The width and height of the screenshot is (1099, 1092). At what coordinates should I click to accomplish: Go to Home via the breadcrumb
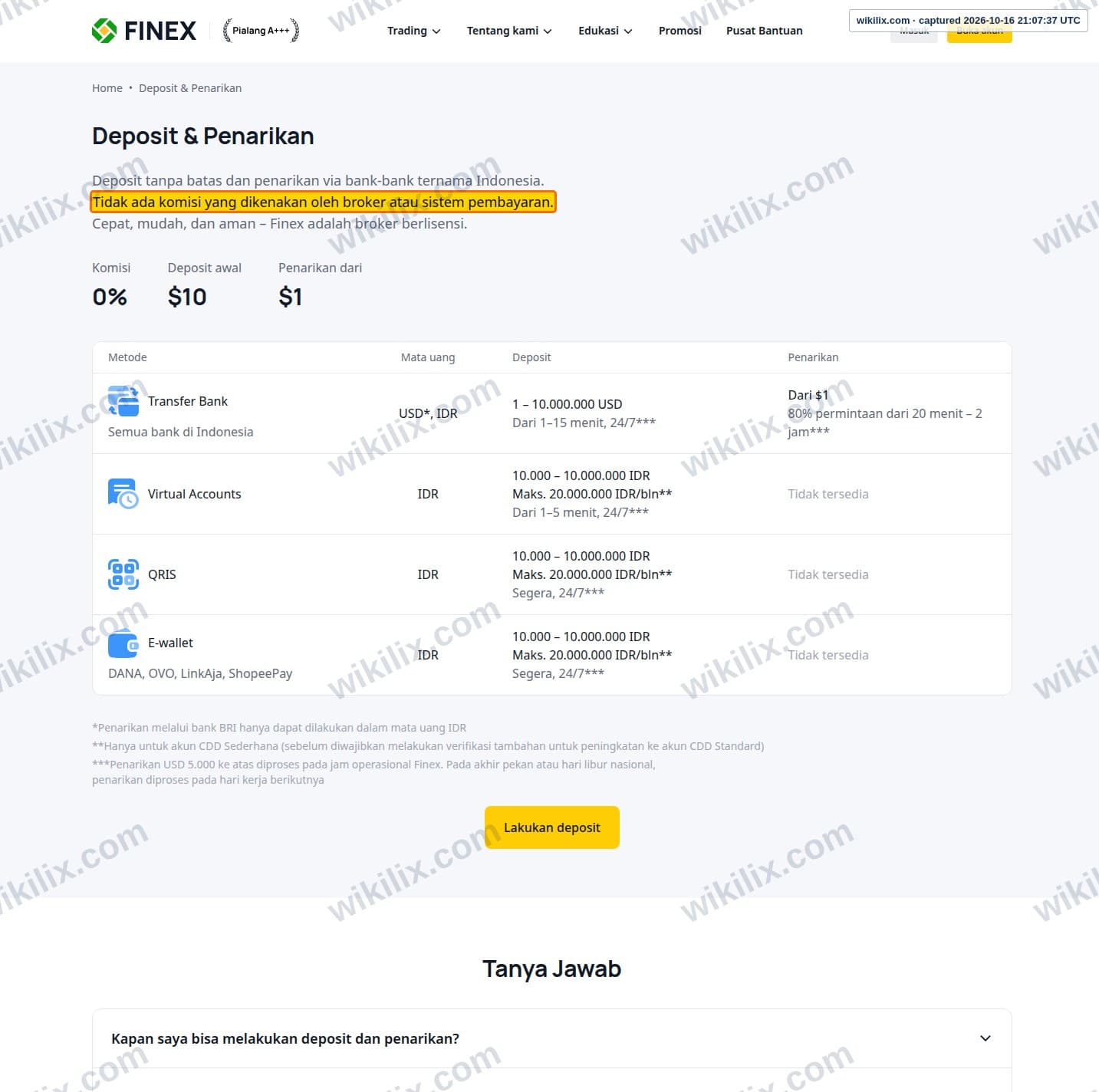(107, 88)
